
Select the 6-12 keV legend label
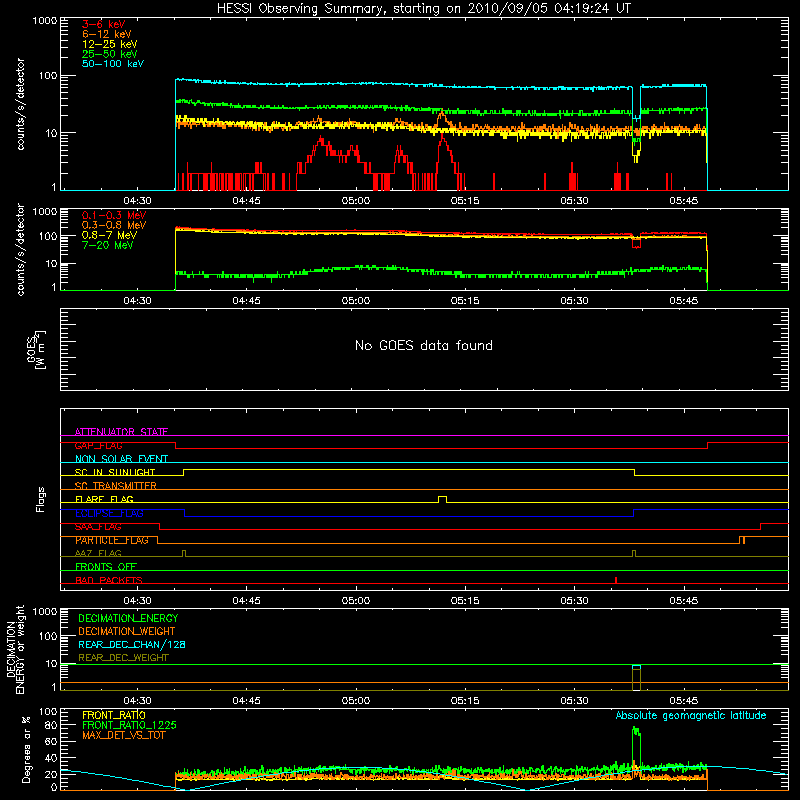click(x=107, y=34)
